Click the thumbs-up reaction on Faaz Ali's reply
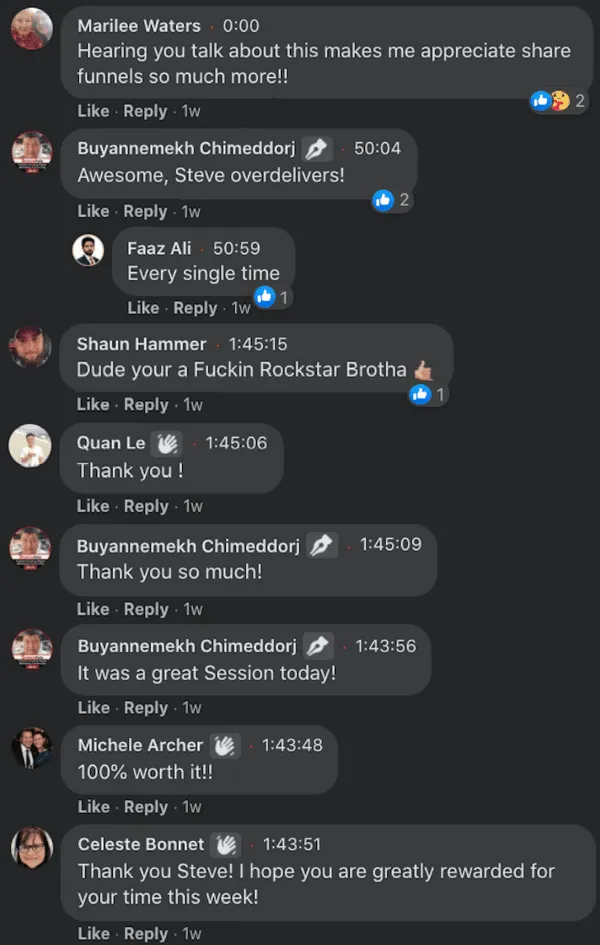The height and width of the screenshot is (945, 600). click(264, 297)
